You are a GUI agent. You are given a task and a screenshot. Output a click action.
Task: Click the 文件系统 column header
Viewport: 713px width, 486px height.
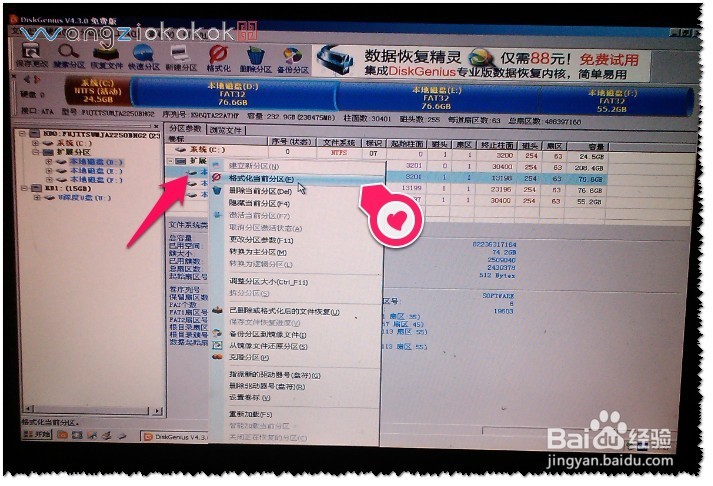pyautogui.click(x=339, y=142)
